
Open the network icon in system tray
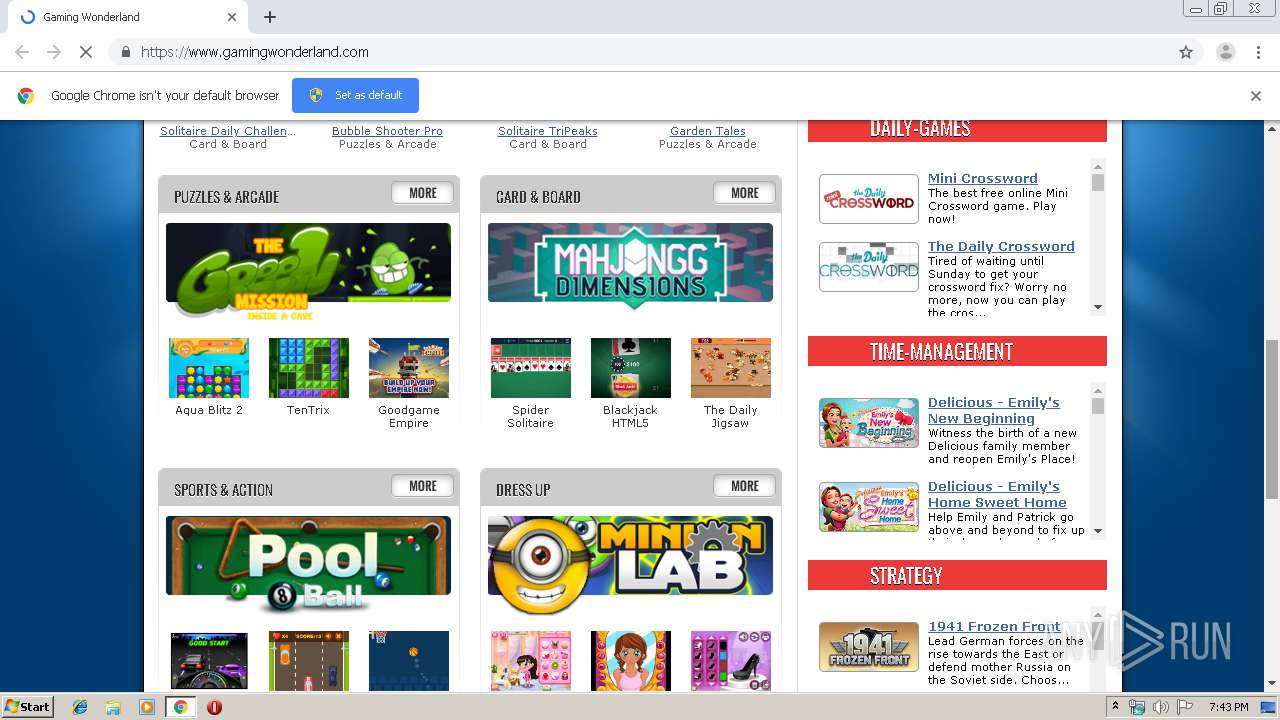tap(1137, 707)
